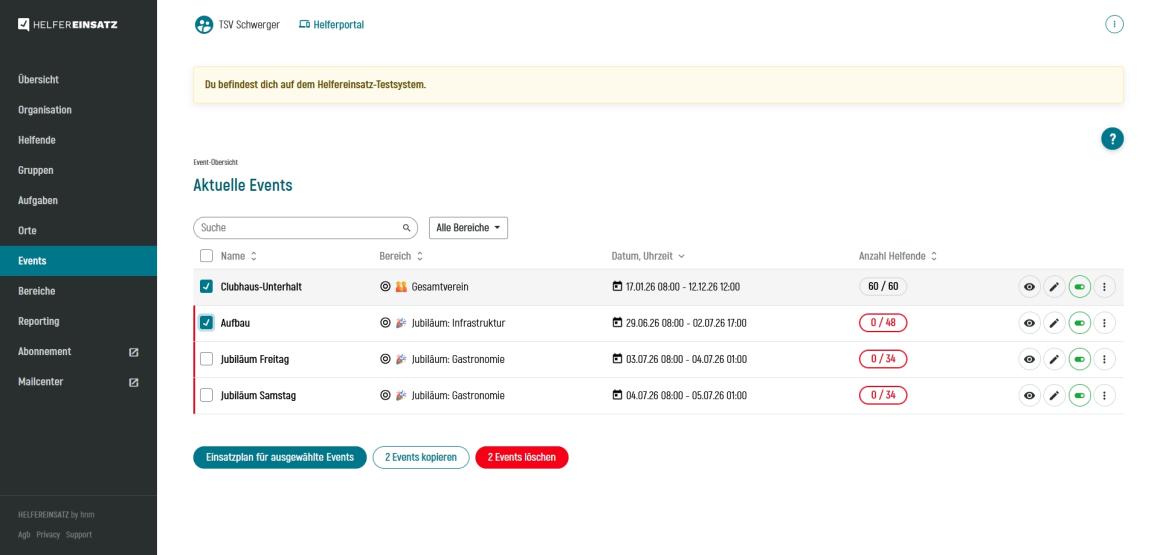The width and height of the screenshot is (1160, 555).
Task: Click the target icon in Clubhaus-Unterhalt row
Action: click(385, 286)
